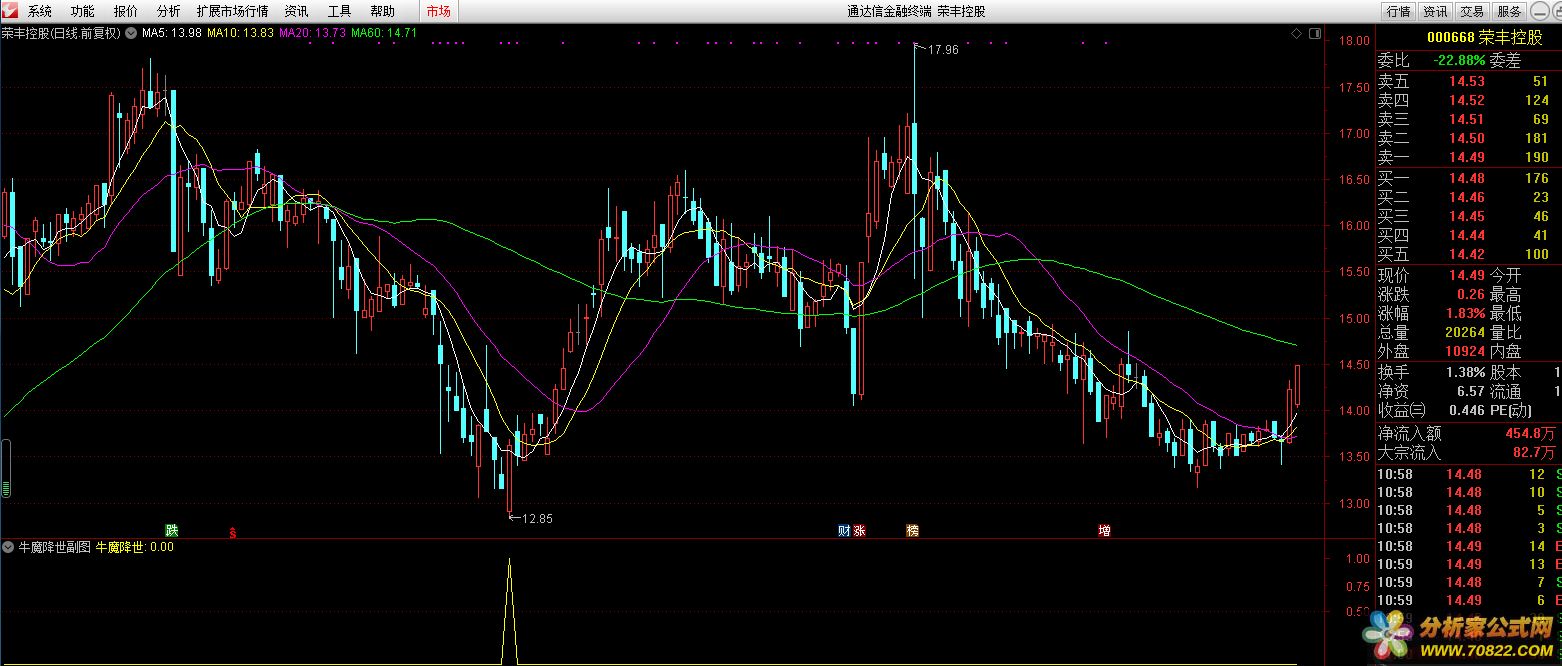
Task: Open the 扩展市场行情 menu
Action: click(233, 11)
